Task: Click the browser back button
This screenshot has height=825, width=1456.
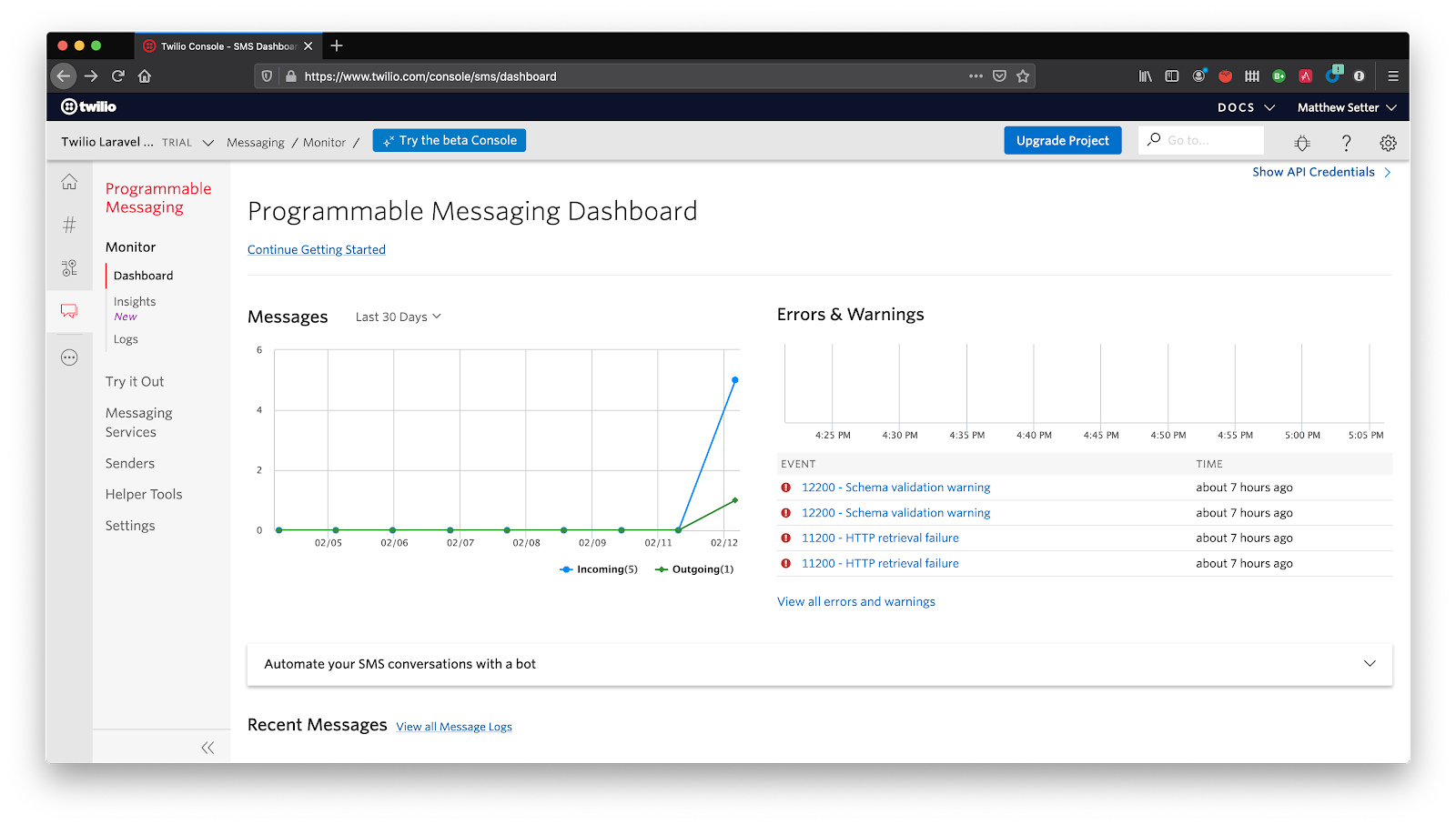Action: coord(64,76)
